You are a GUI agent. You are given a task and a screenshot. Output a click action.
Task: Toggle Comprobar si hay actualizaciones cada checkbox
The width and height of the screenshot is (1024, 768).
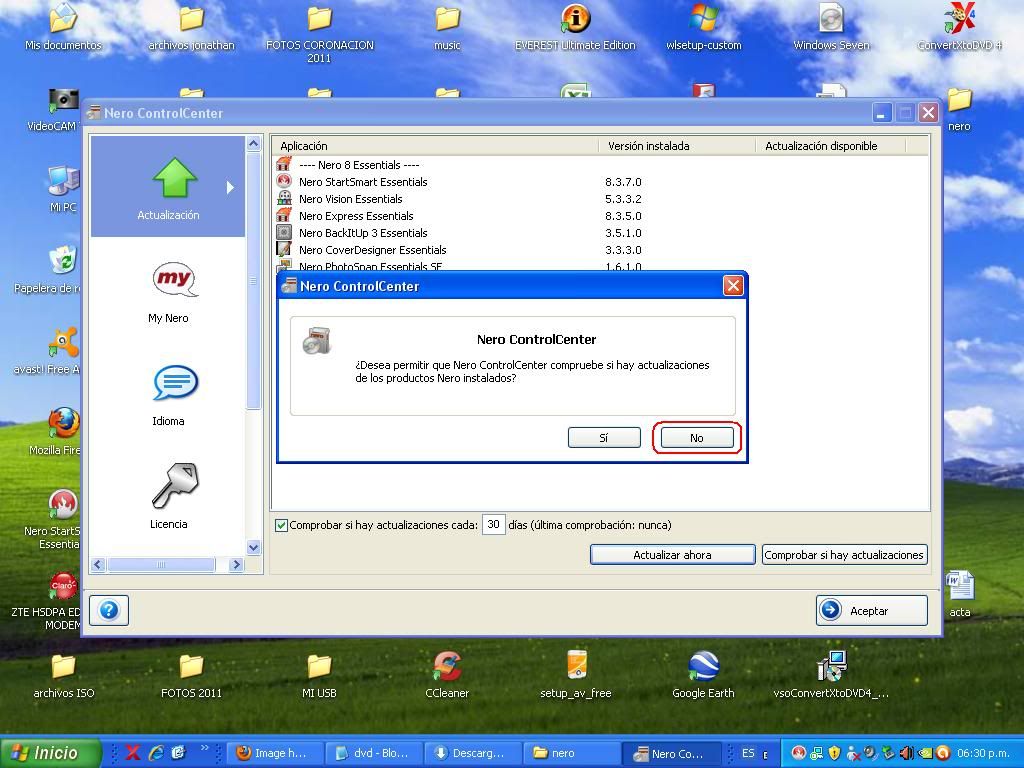tap(281, 525)
